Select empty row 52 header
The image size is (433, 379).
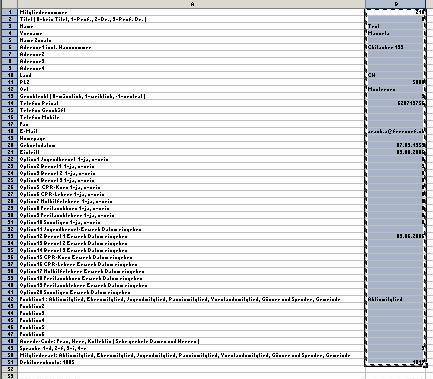[9, 369]
